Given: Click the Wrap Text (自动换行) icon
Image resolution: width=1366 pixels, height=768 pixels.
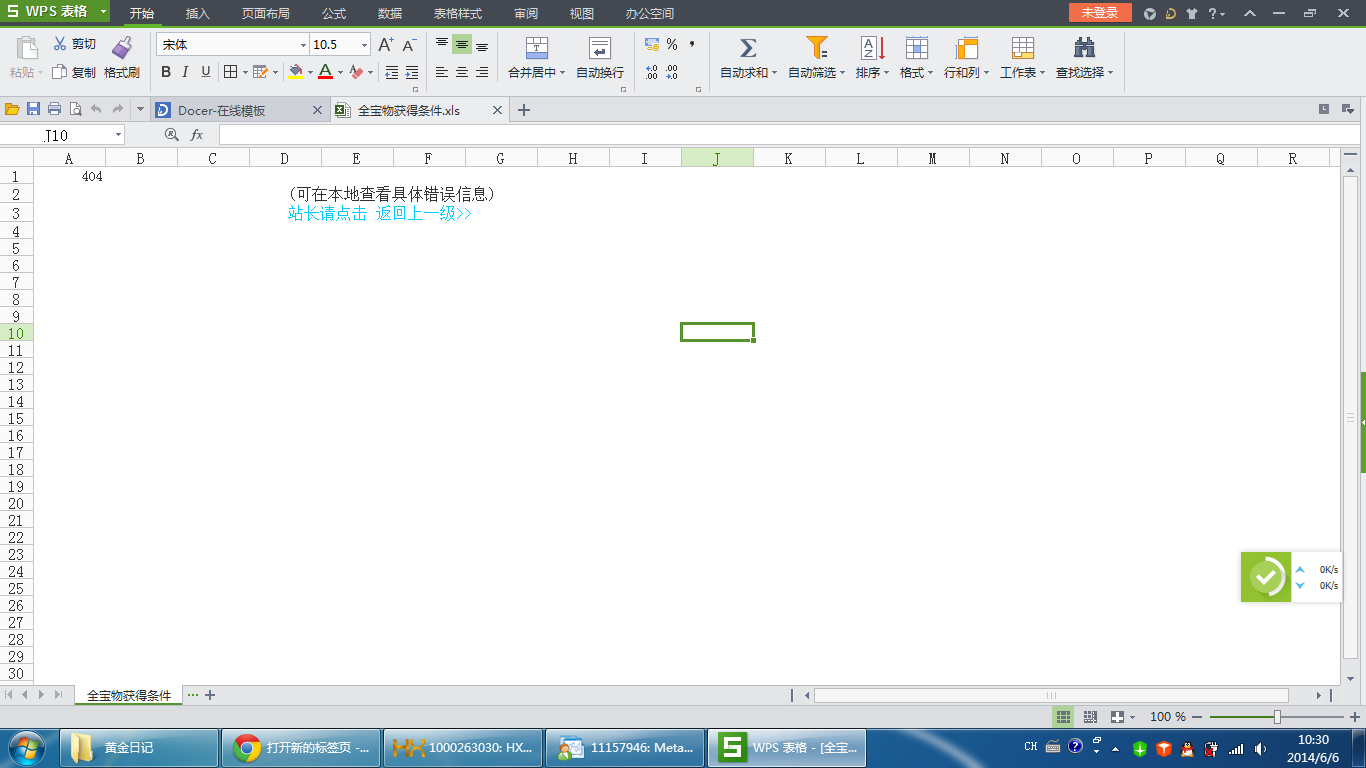Looking at the screenshot, I should click(x=600, y=48).
